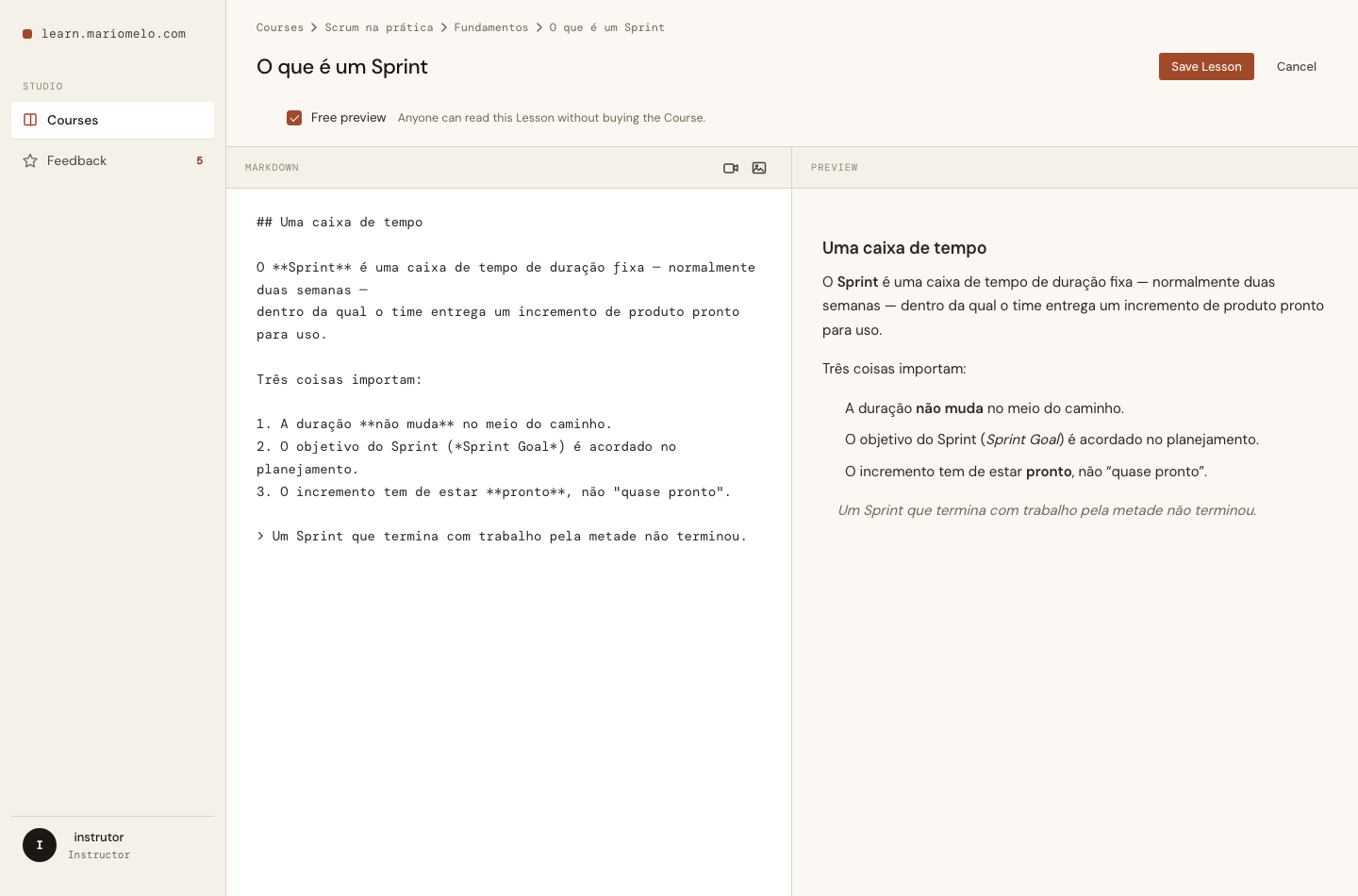Screen dimensions: 1358x896
Task: Click the markdown blockquote line '> Um Sprint que termina'
Action: [x=502, y=537]
